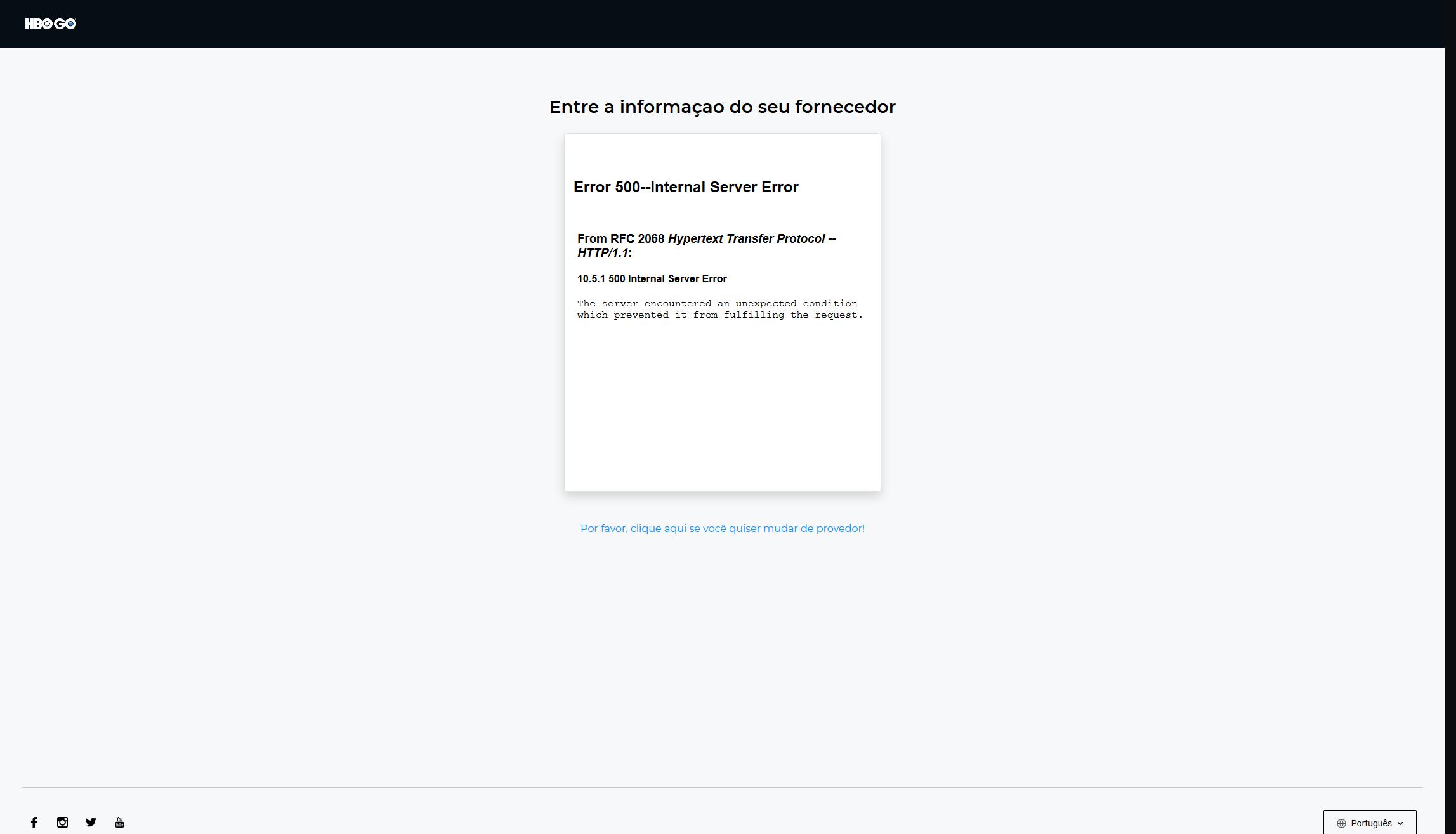This screenshot has height=834, width=1456.
Task: Click the italic 'Hypertext Transfer Protocol' text
Action: point(746,239)
